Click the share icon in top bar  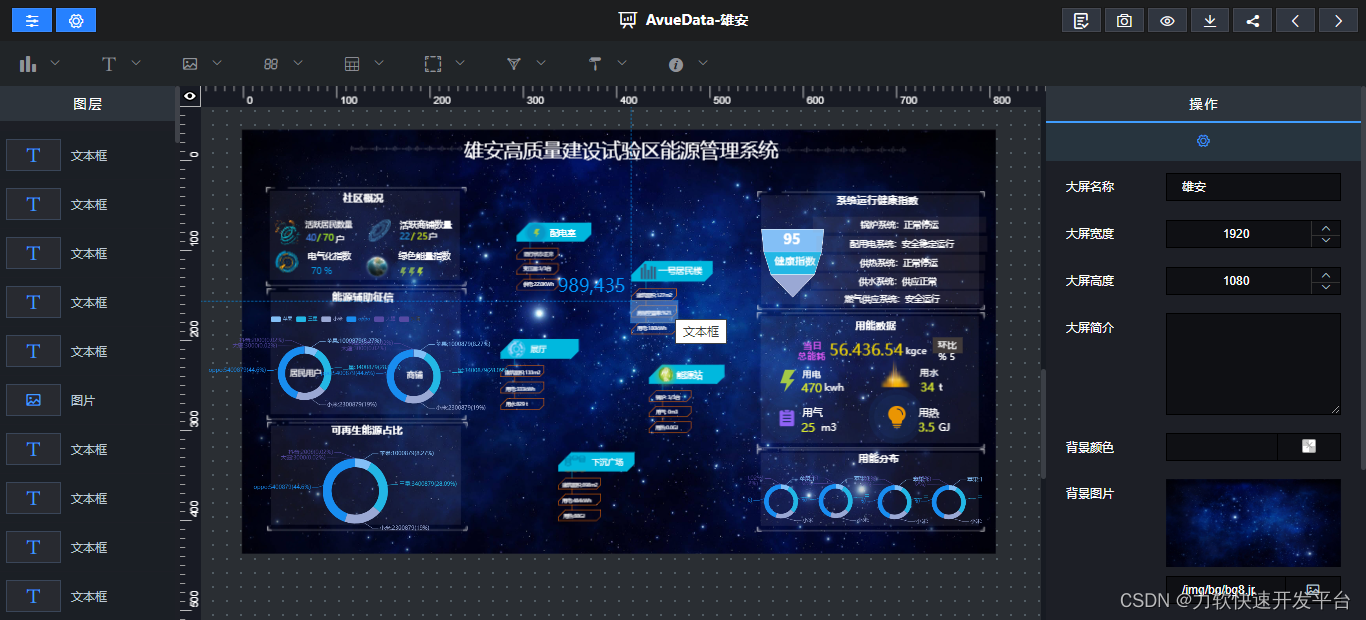[1253, 20]
